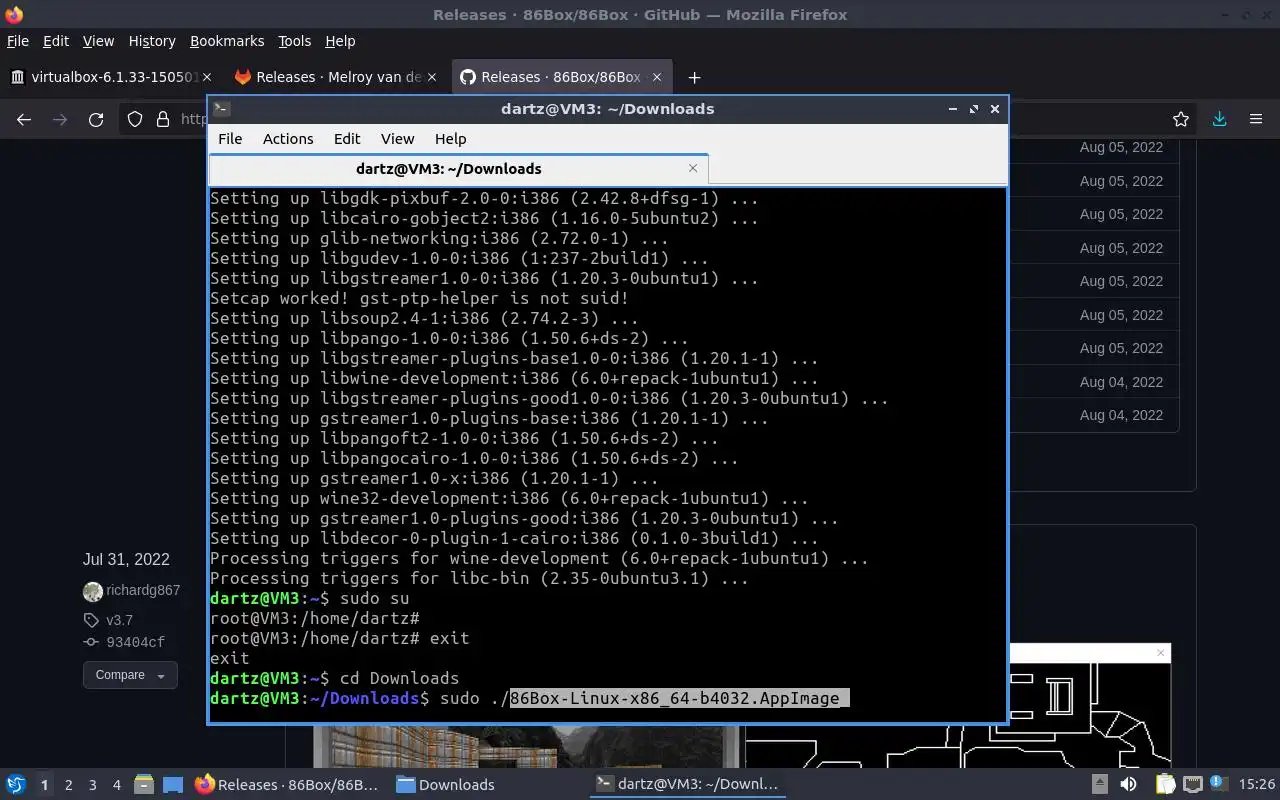Click the tracking protection shield icon
The image size is (1280, 800).
click(135, 119)
